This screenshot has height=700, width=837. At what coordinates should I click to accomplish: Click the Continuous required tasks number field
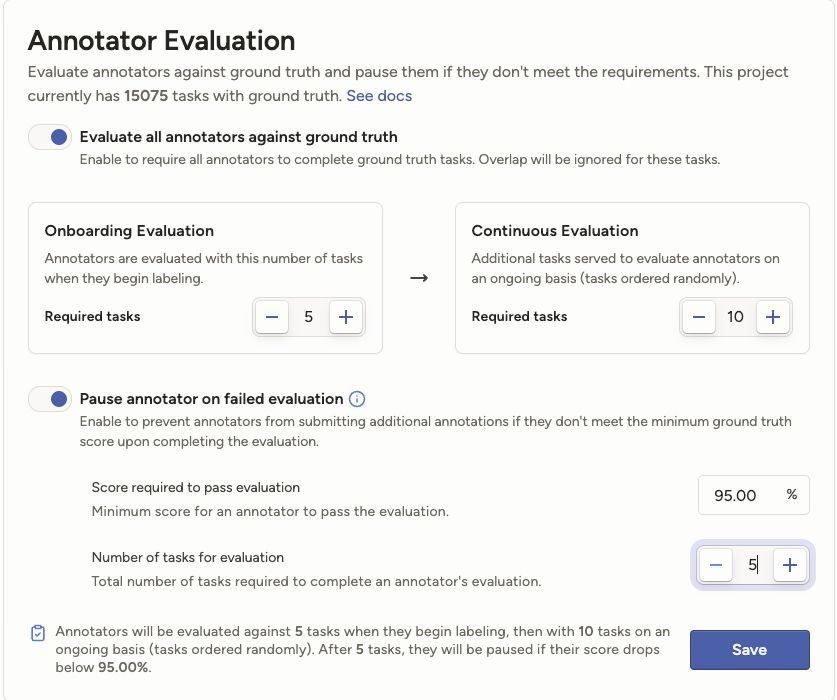point(735,317)
